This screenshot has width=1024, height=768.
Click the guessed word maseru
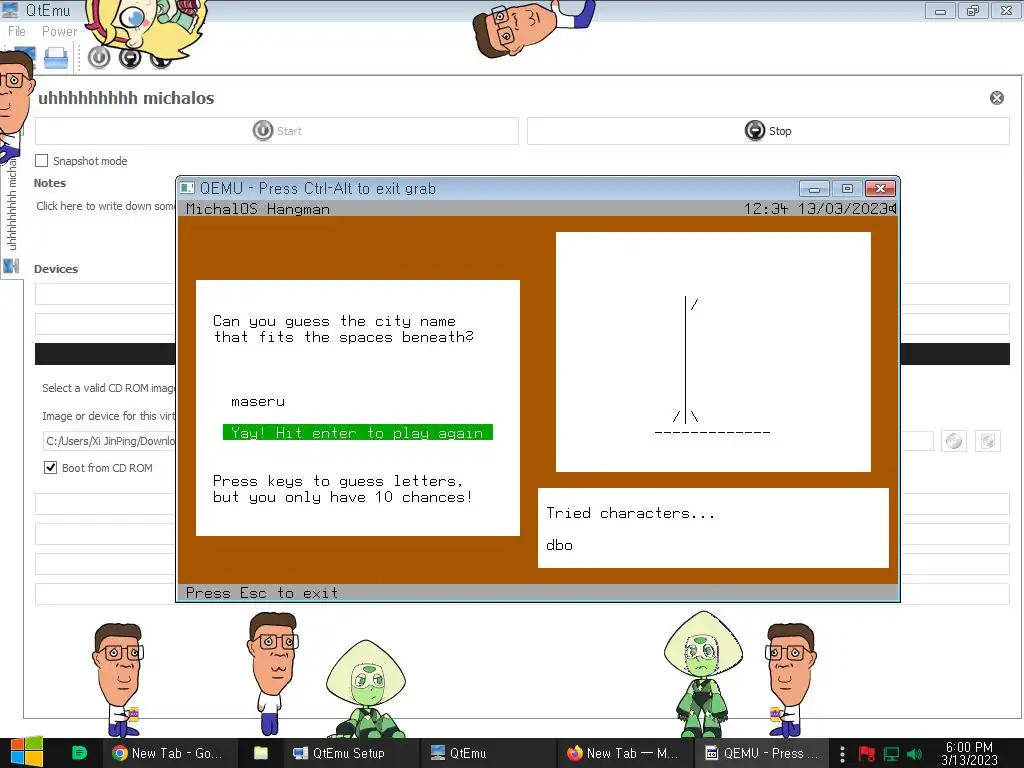[258, 401]
